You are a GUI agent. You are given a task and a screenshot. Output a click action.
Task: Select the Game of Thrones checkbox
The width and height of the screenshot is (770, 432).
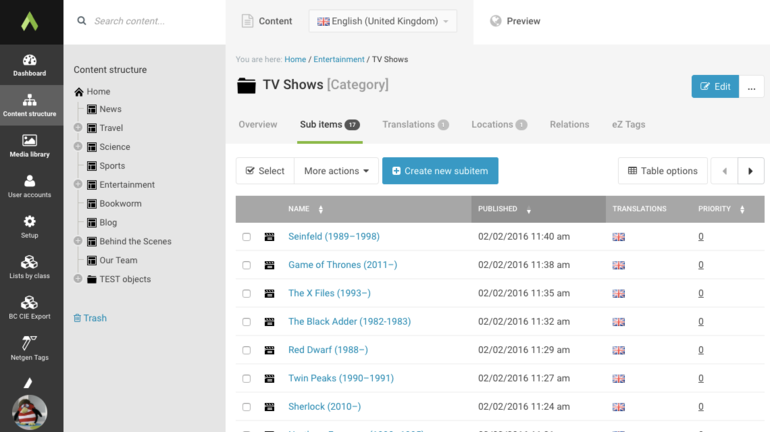[x=247, y=265]
